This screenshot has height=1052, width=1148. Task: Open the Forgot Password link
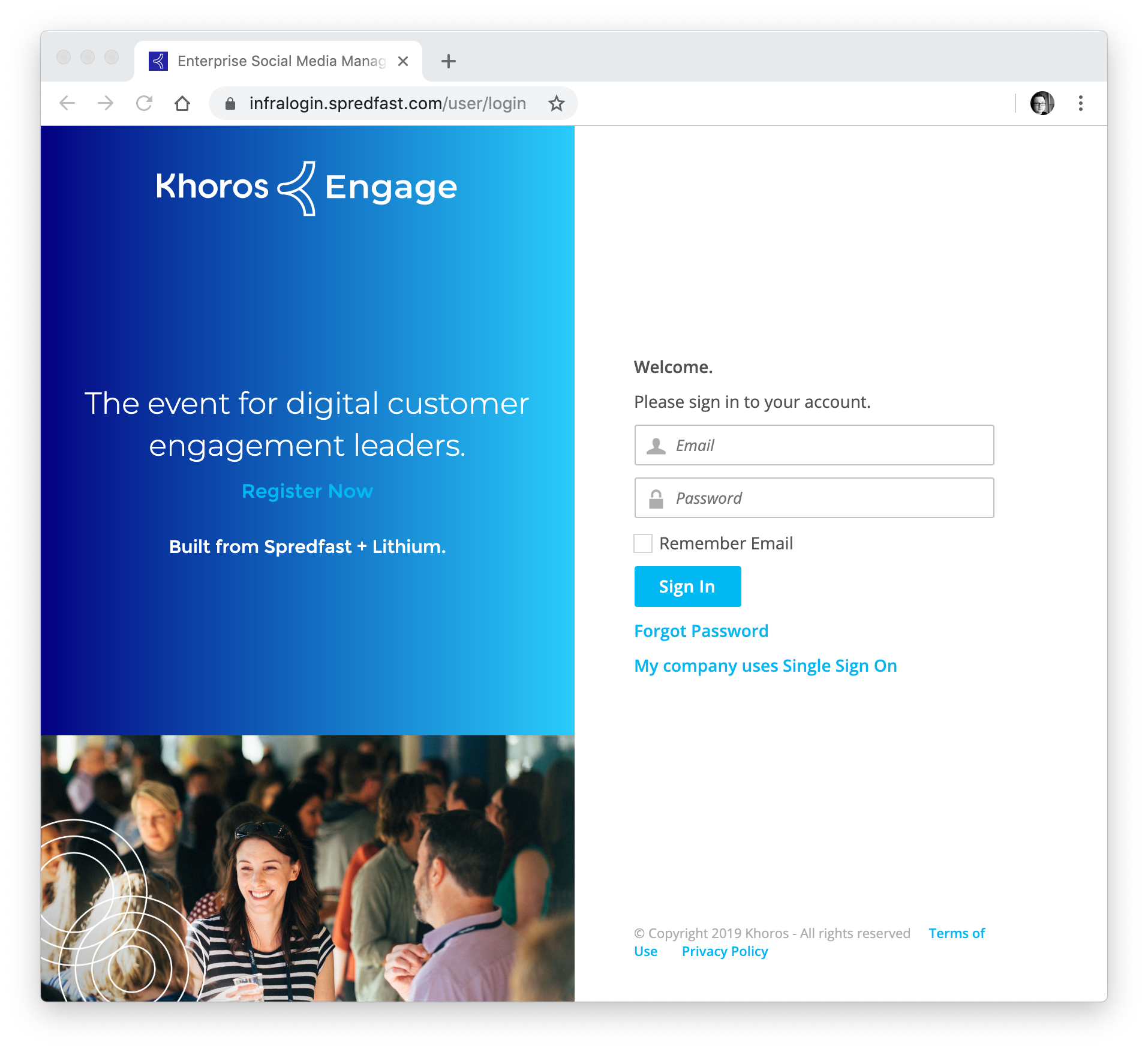click(701, 631)
